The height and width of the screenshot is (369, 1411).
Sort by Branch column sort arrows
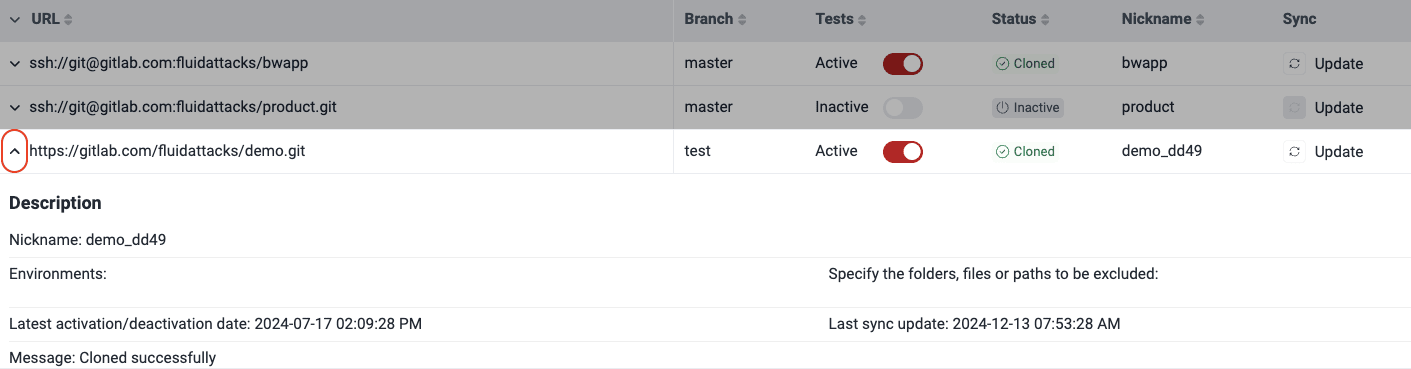pos(742,19)
